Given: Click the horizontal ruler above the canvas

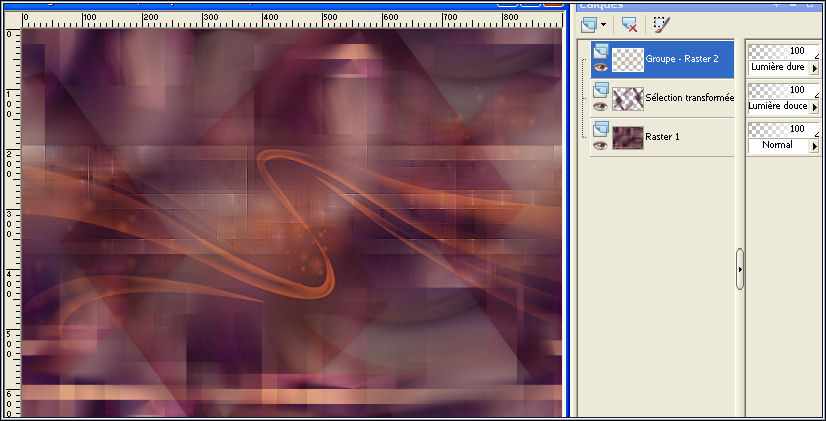Looking at the screenshot, I should (292, 20).
